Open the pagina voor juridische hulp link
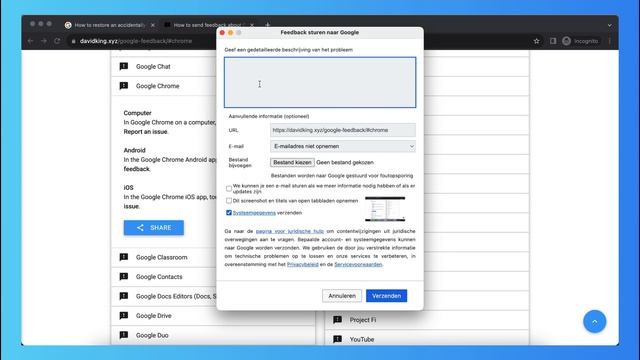The width and height of the screenshot is (640, 360). [290, 231]
